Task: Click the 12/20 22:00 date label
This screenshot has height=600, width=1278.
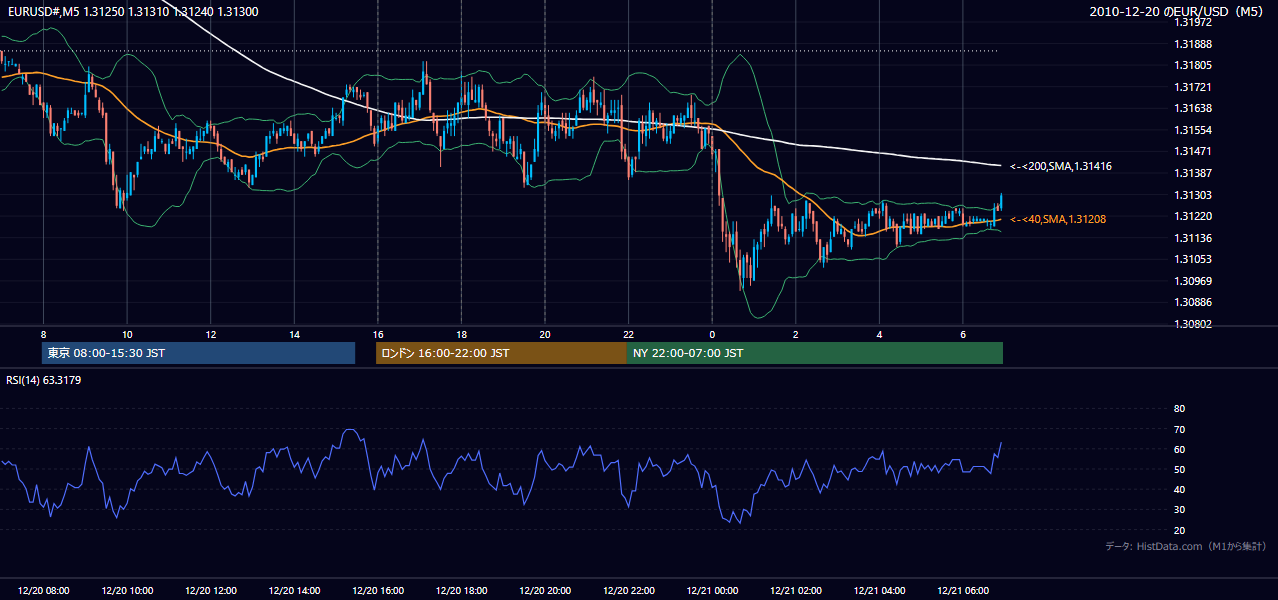Action: click(x=628, y=591)
